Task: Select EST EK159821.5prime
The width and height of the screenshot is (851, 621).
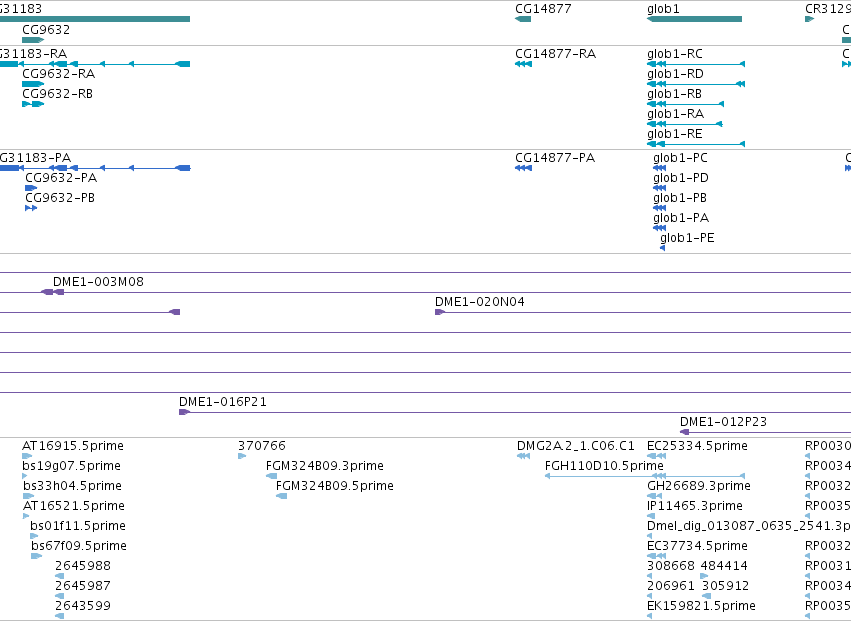Action: coord(701,606)
